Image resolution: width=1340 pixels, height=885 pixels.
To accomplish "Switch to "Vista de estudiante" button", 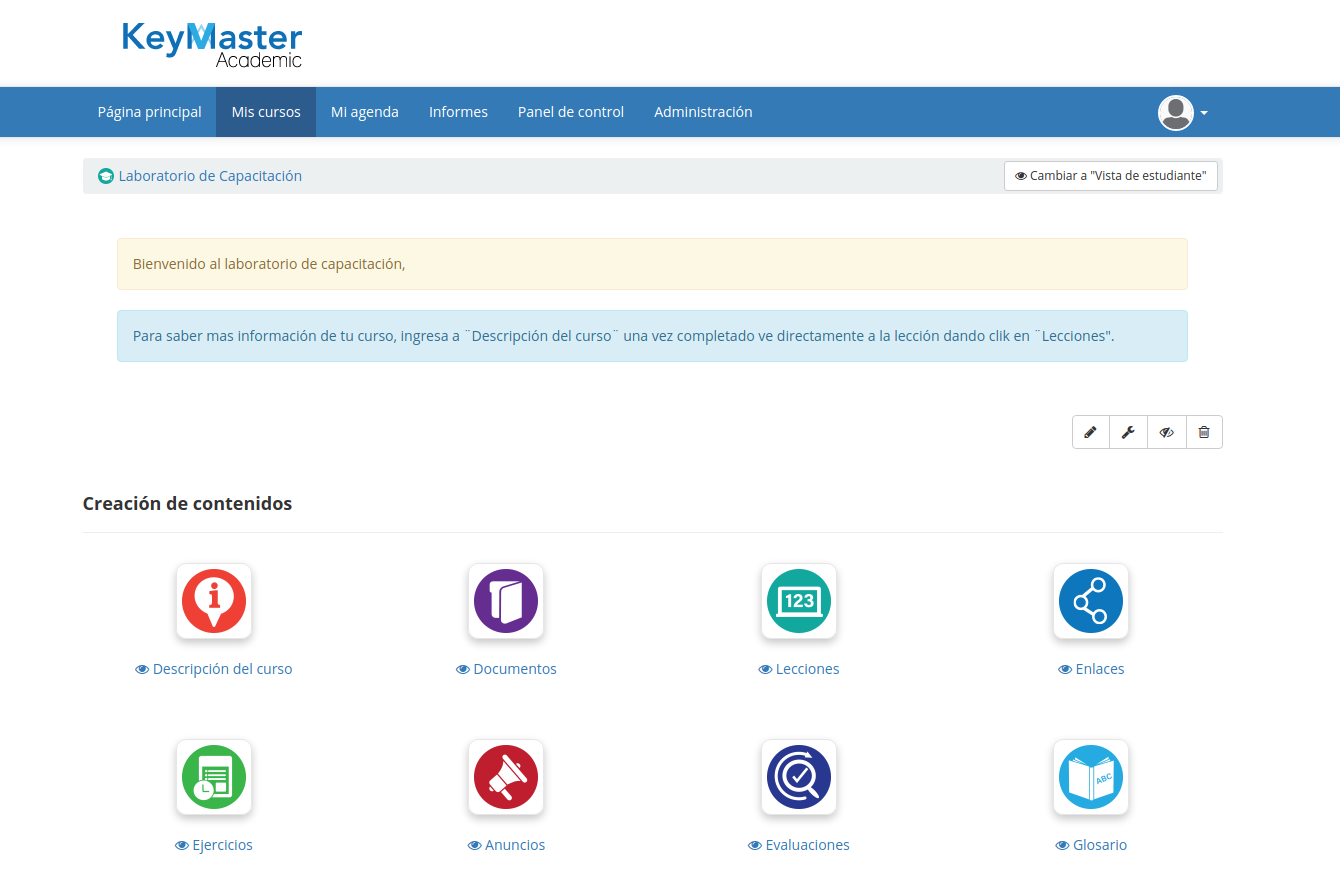I will tap(1111, 176).
